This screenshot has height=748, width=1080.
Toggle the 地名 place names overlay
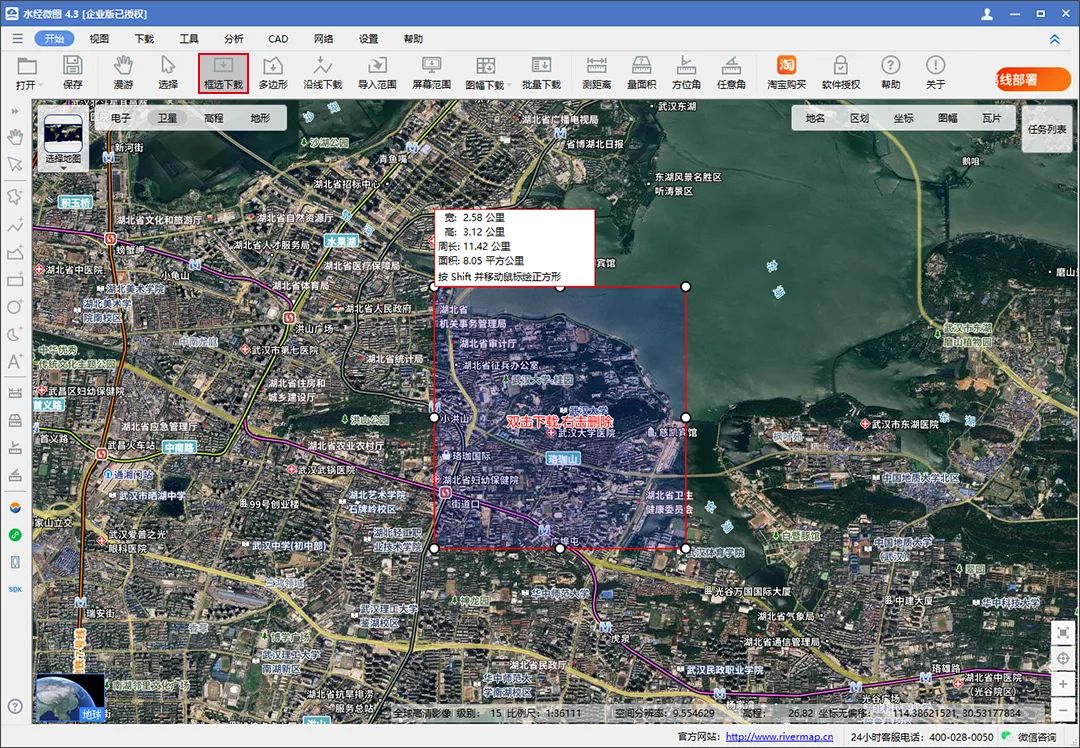point(816,118)
